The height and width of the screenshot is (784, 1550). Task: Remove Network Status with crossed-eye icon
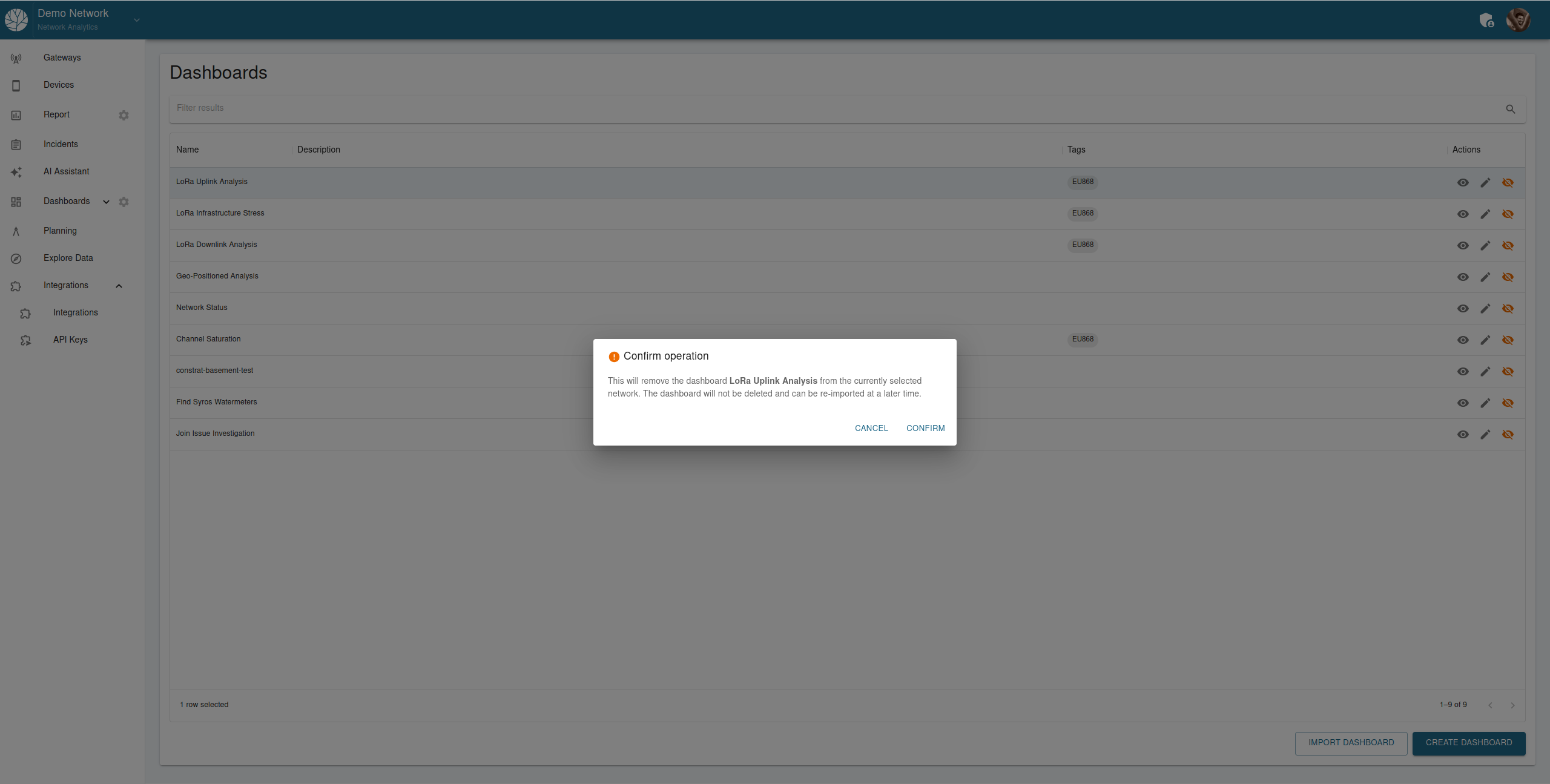1508,308
